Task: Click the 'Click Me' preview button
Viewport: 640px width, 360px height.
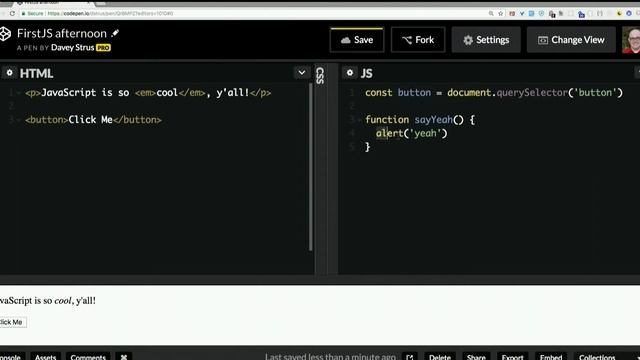Action: pos(12,322)
